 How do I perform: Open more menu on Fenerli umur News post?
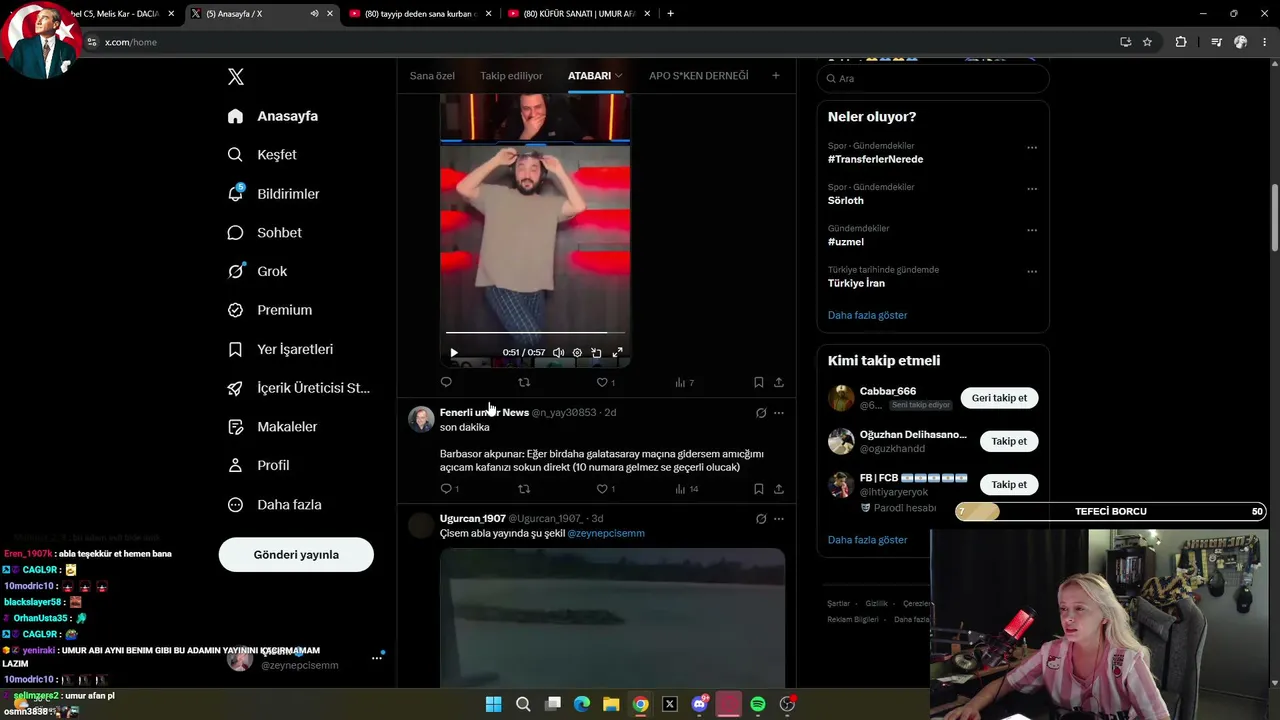click(x=779, y=413)
